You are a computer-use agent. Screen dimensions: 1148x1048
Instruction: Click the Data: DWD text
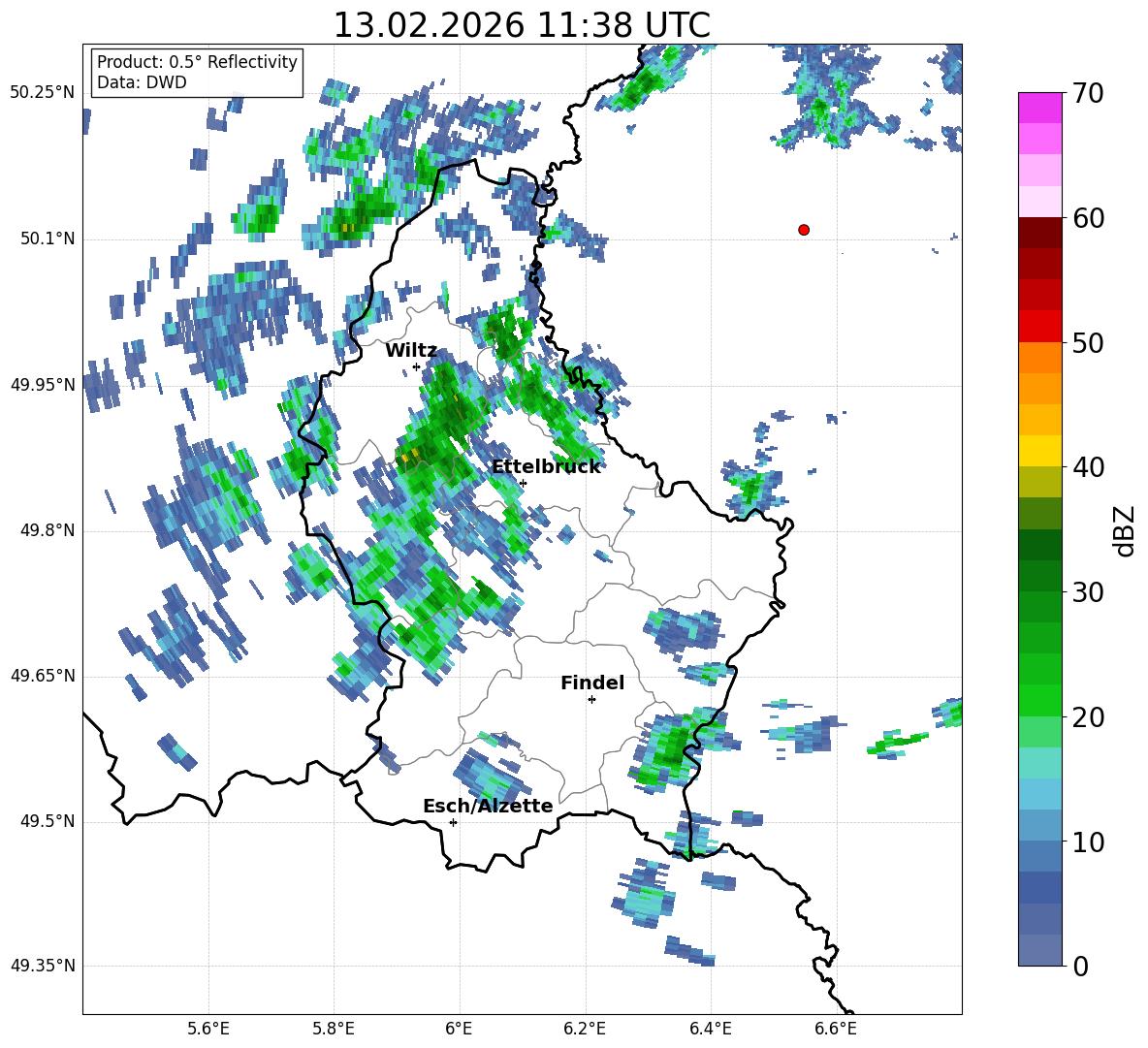click(142, 82)
